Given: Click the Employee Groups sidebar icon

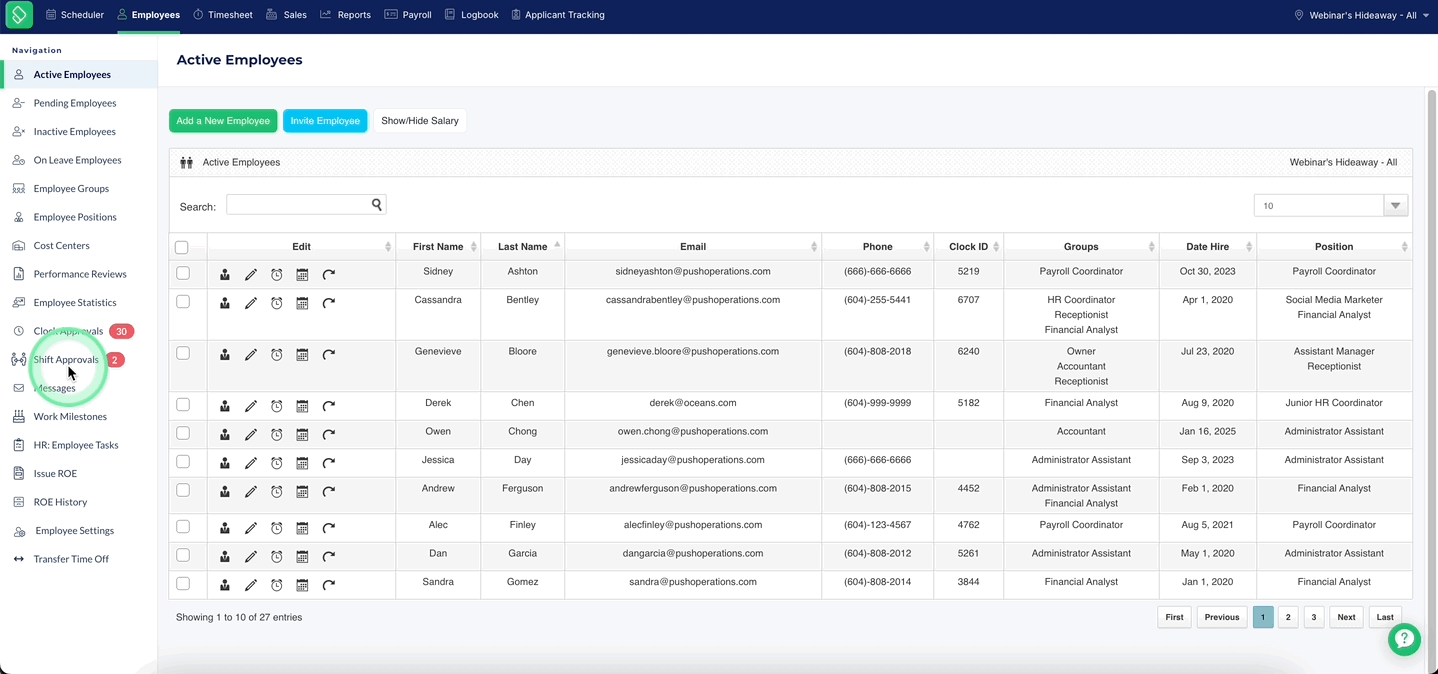Looking at the screenshot, I should pyautogui.click(x=19, y=188).
